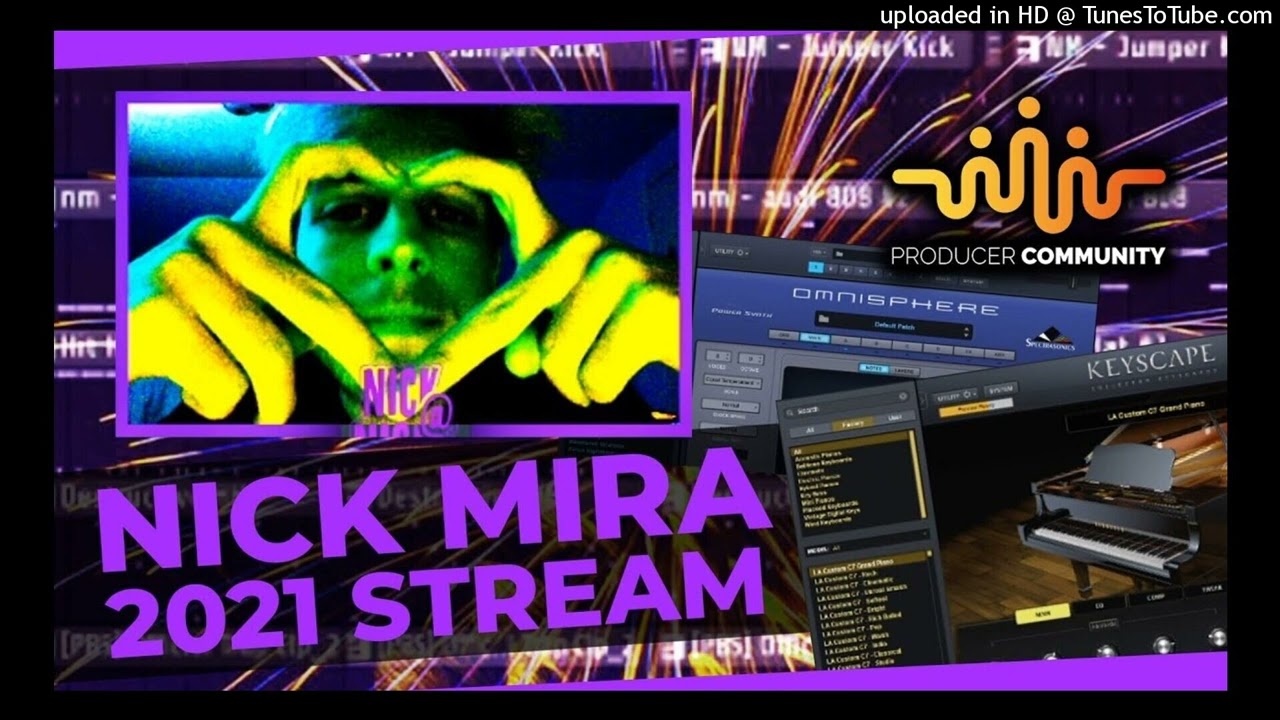
Task: Select the LA Custom C7 - Classical patch
Action: [x=864, y=655]
